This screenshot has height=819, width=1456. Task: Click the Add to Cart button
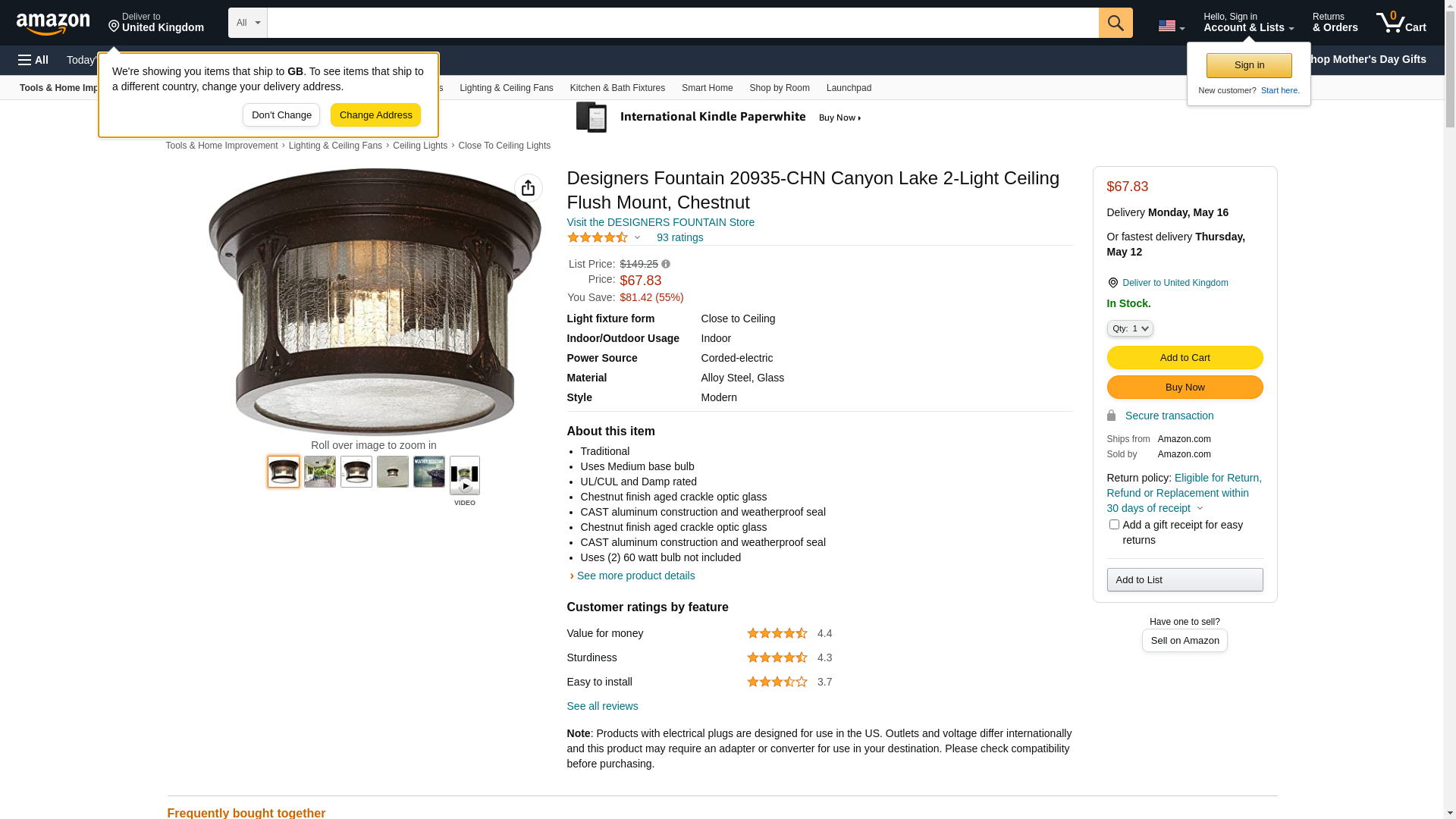click(x=1185, y=358)
